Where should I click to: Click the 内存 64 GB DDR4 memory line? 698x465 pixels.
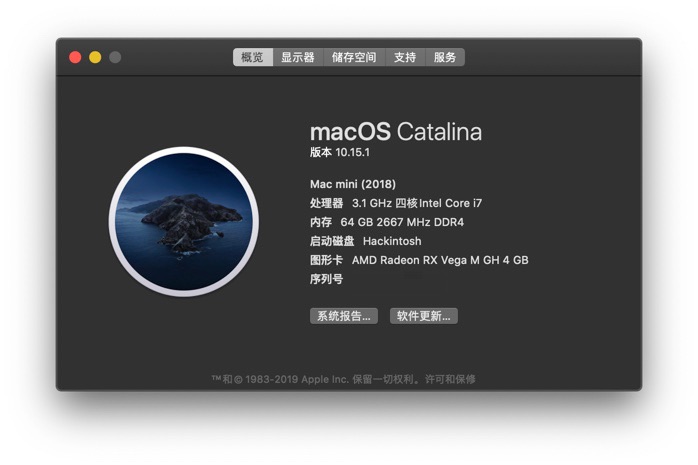click(x=387, y=222)
